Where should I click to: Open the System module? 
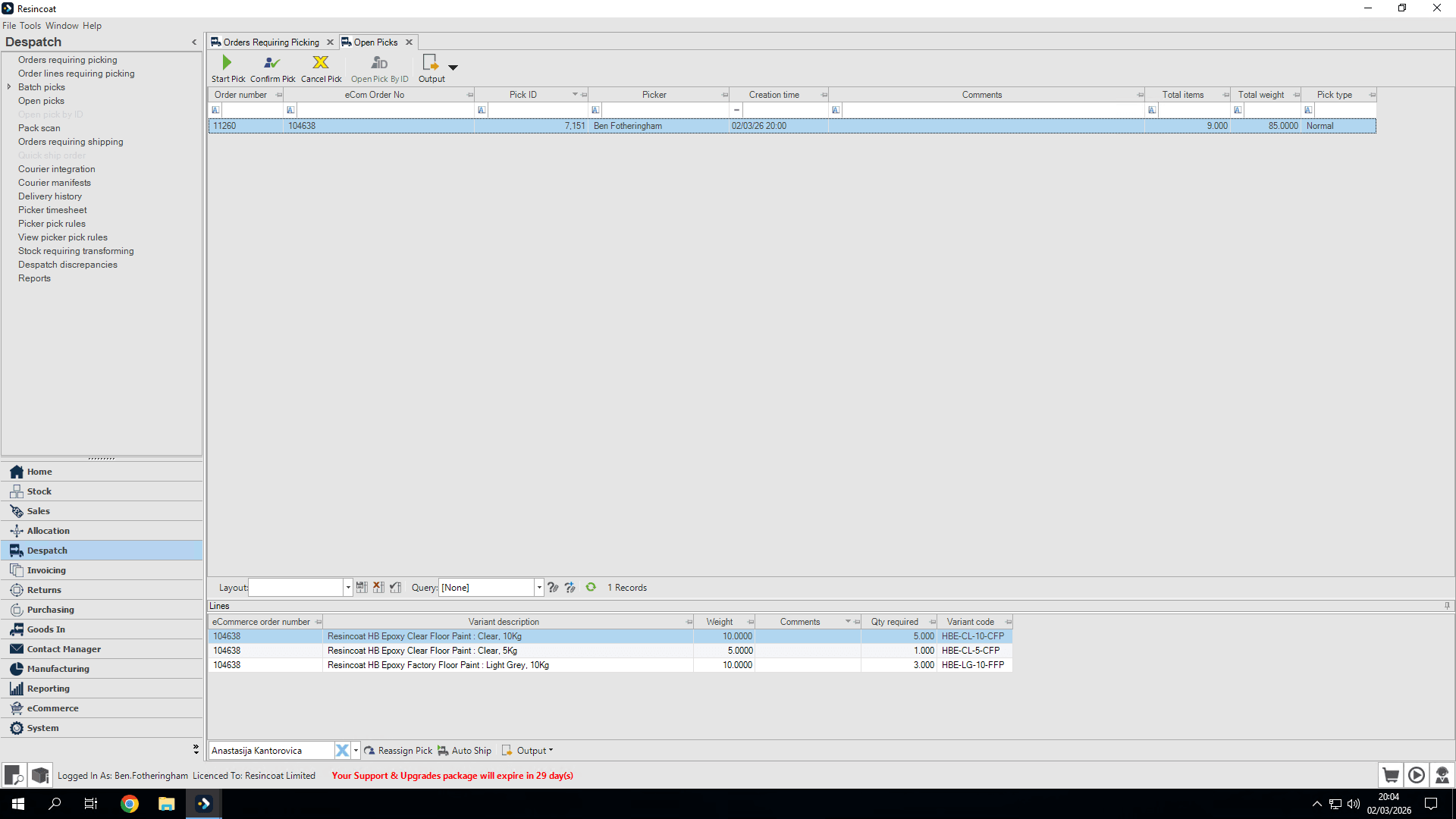point(102,728)
